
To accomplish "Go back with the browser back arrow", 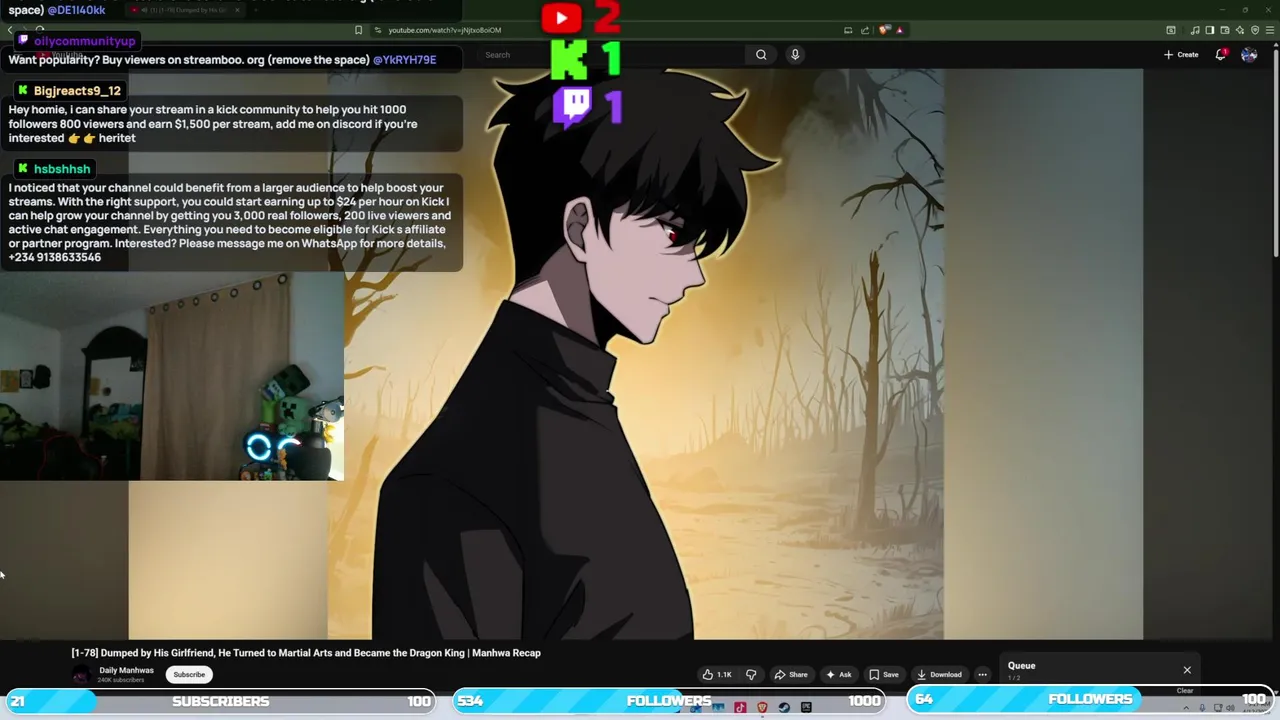I will click(x=10, y=30).
